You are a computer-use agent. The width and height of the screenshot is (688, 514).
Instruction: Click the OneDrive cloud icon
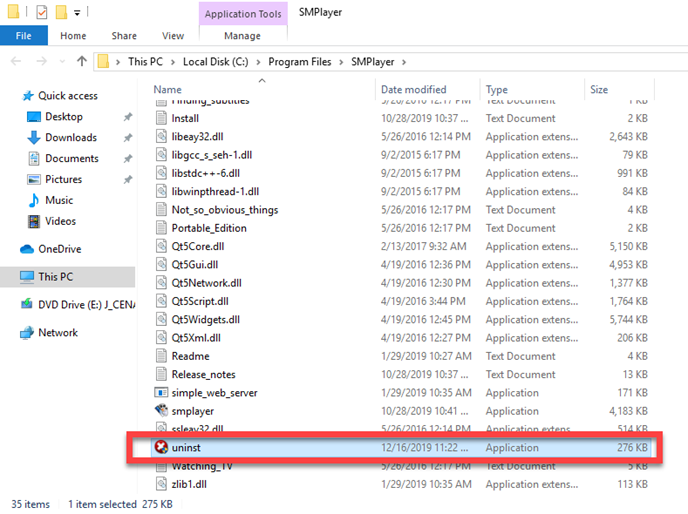point(27,249)
